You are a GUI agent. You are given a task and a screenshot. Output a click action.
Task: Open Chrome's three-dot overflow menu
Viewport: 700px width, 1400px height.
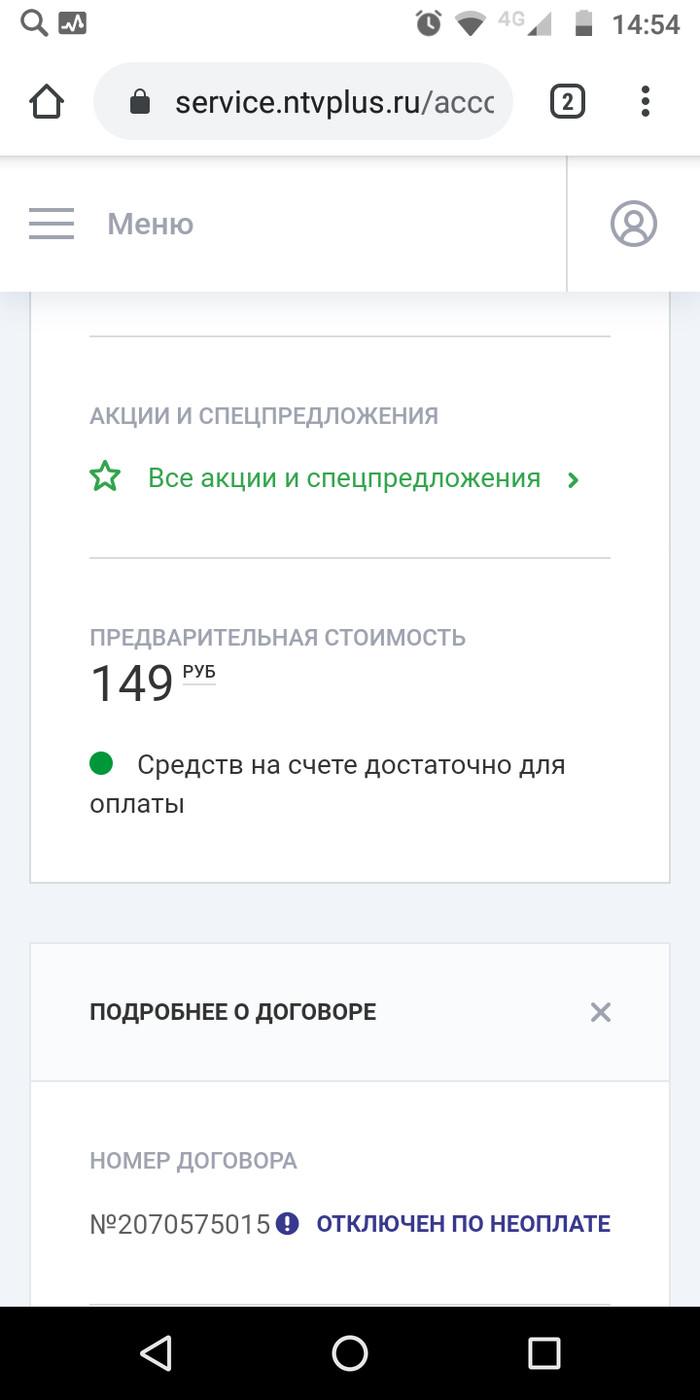coord(646,102)
